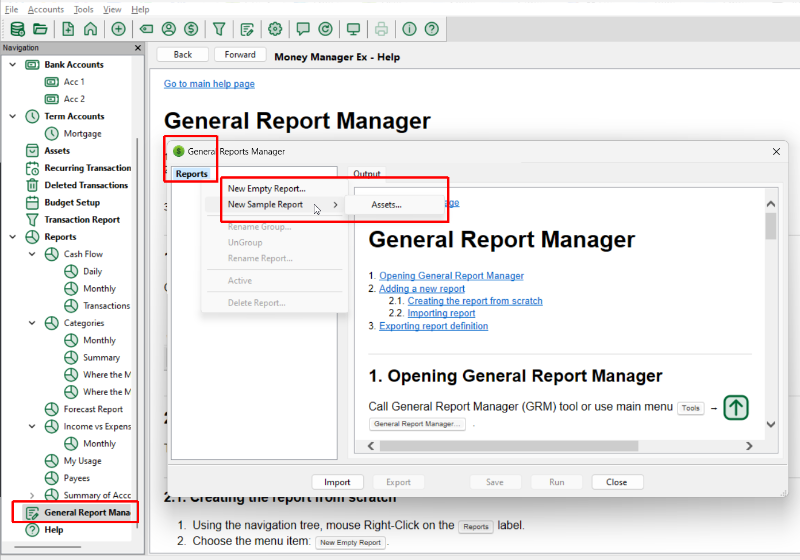
Task: Follow the Go to main help page link
Action: click(209, 84)
